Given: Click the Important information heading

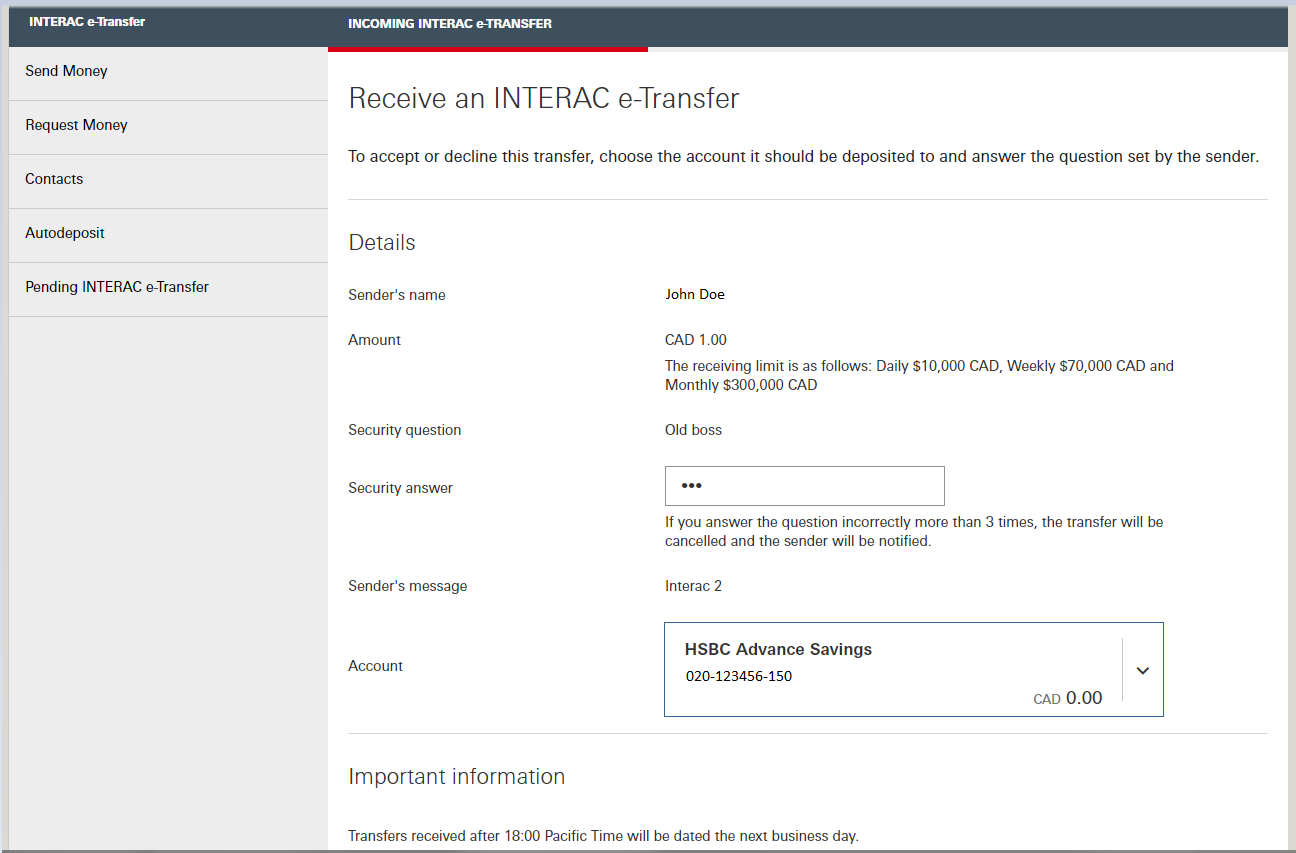Looking at the screenshot, I should [x=456, y=777].
